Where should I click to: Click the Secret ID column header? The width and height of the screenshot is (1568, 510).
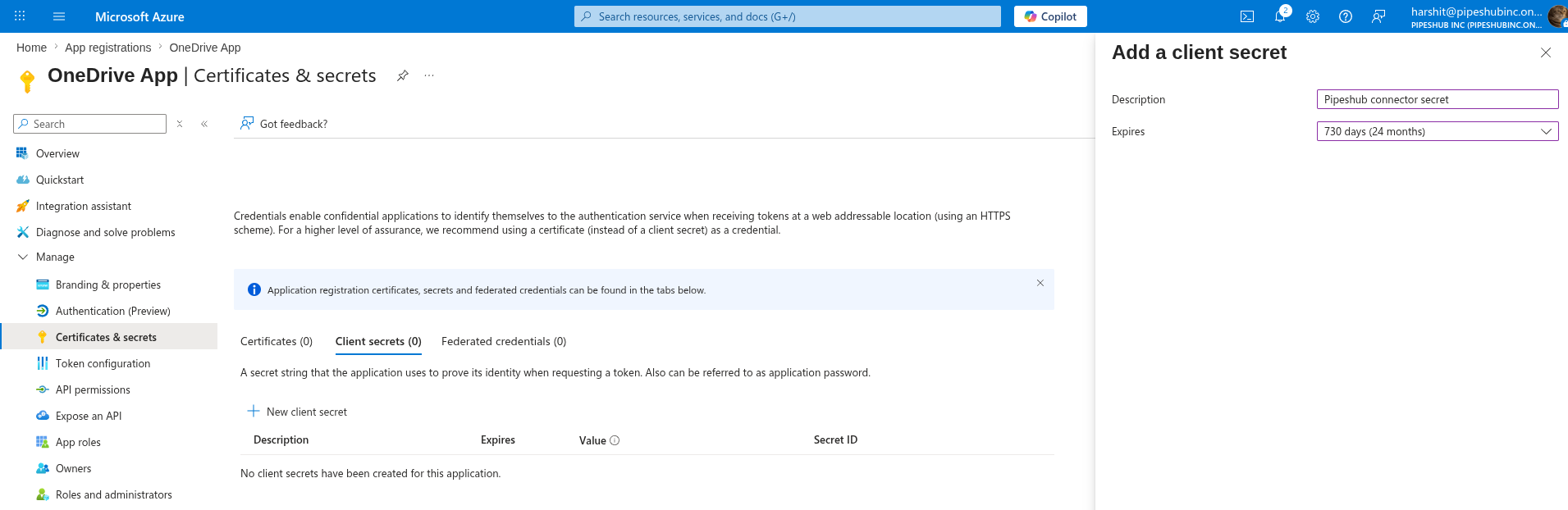tap(835, 439)
